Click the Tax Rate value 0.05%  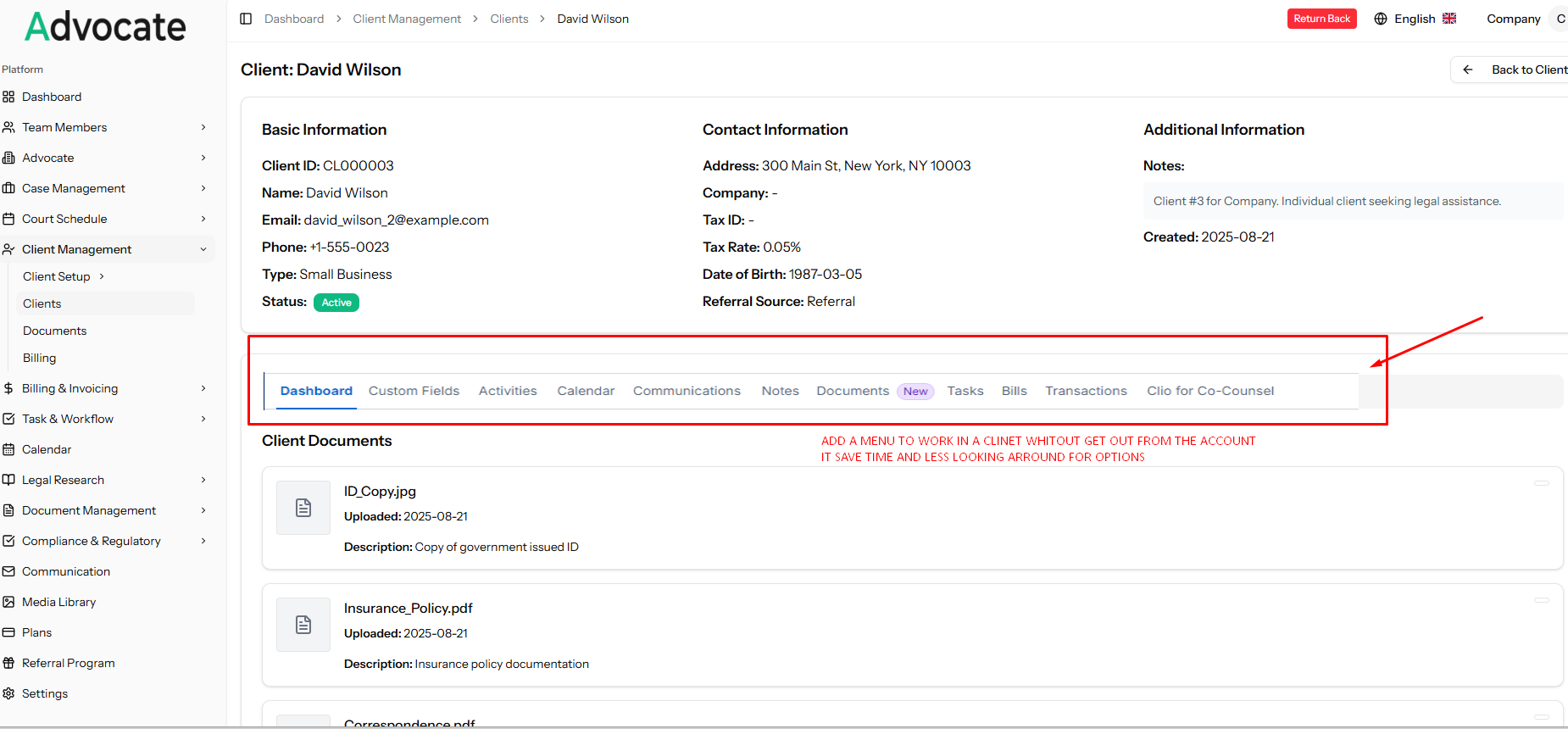tap(781, 248)
